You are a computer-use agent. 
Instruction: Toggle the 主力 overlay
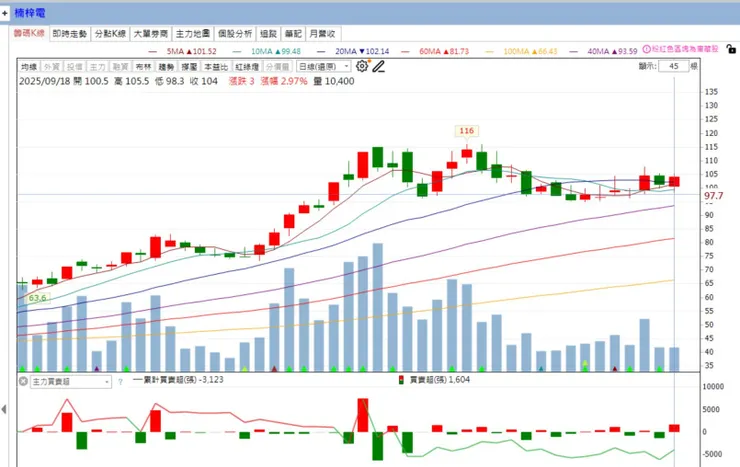98,67
